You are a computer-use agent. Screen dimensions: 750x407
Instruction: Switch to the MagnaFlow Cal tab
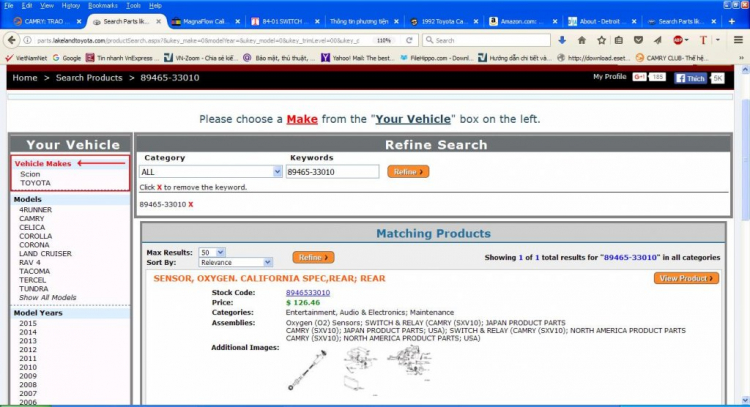point(206,22)
